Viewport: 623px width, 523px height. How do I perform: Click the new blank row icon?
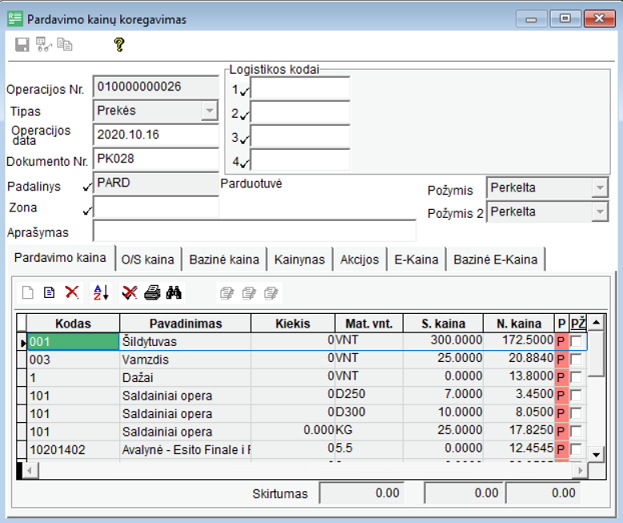(x=28, y=292)
